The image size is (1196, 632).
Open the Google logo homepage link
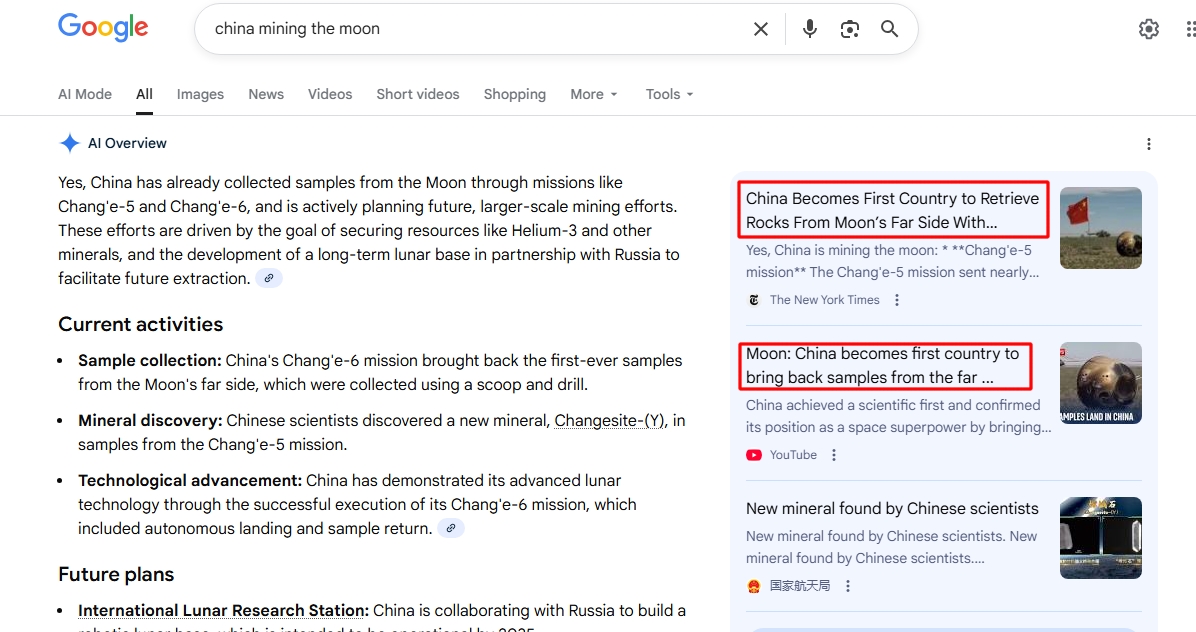click(104, 27)
